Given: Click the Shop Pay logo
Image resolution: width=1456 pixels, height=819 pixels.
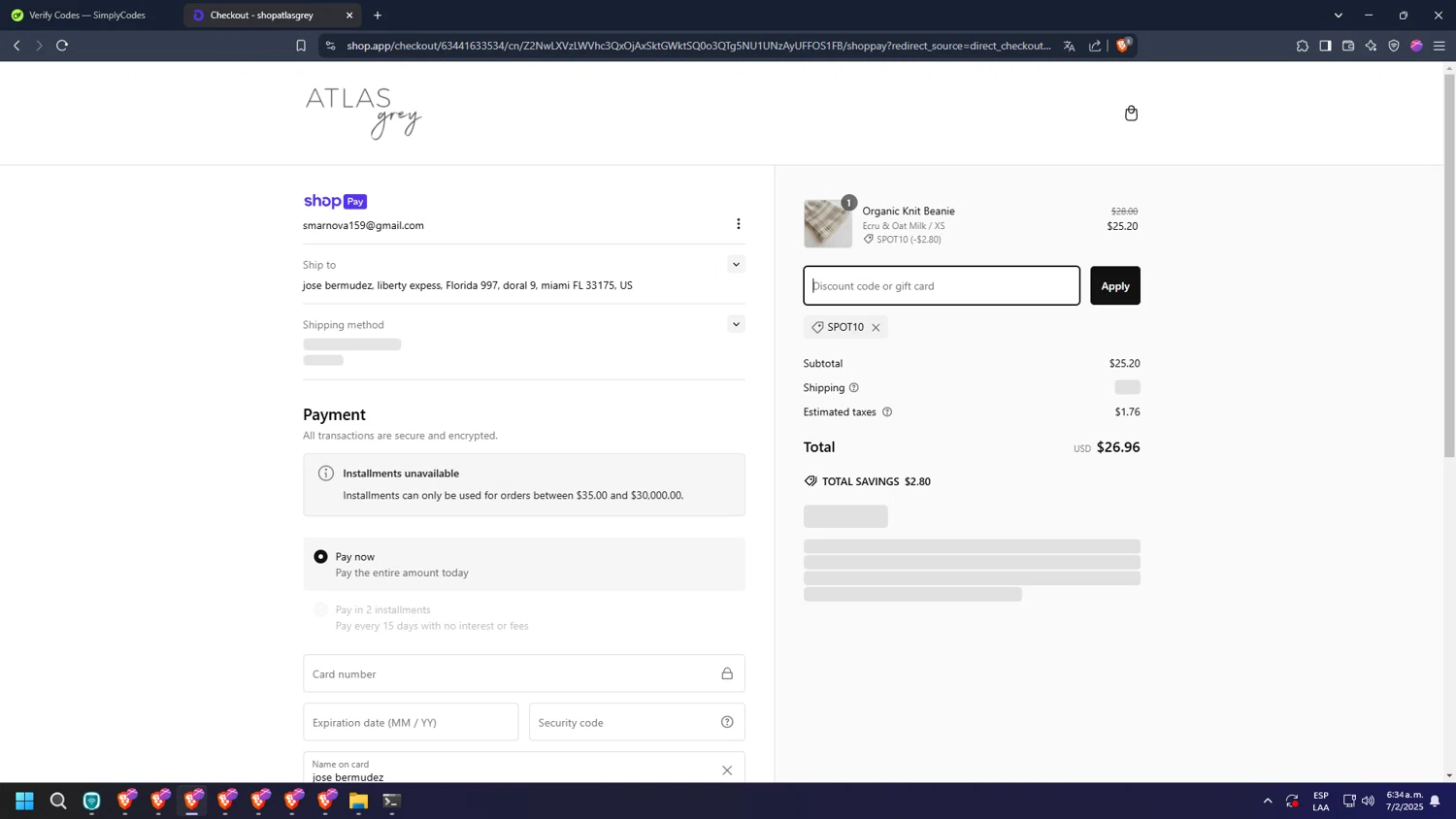Looking at the screenshot, I should (335, 201).
